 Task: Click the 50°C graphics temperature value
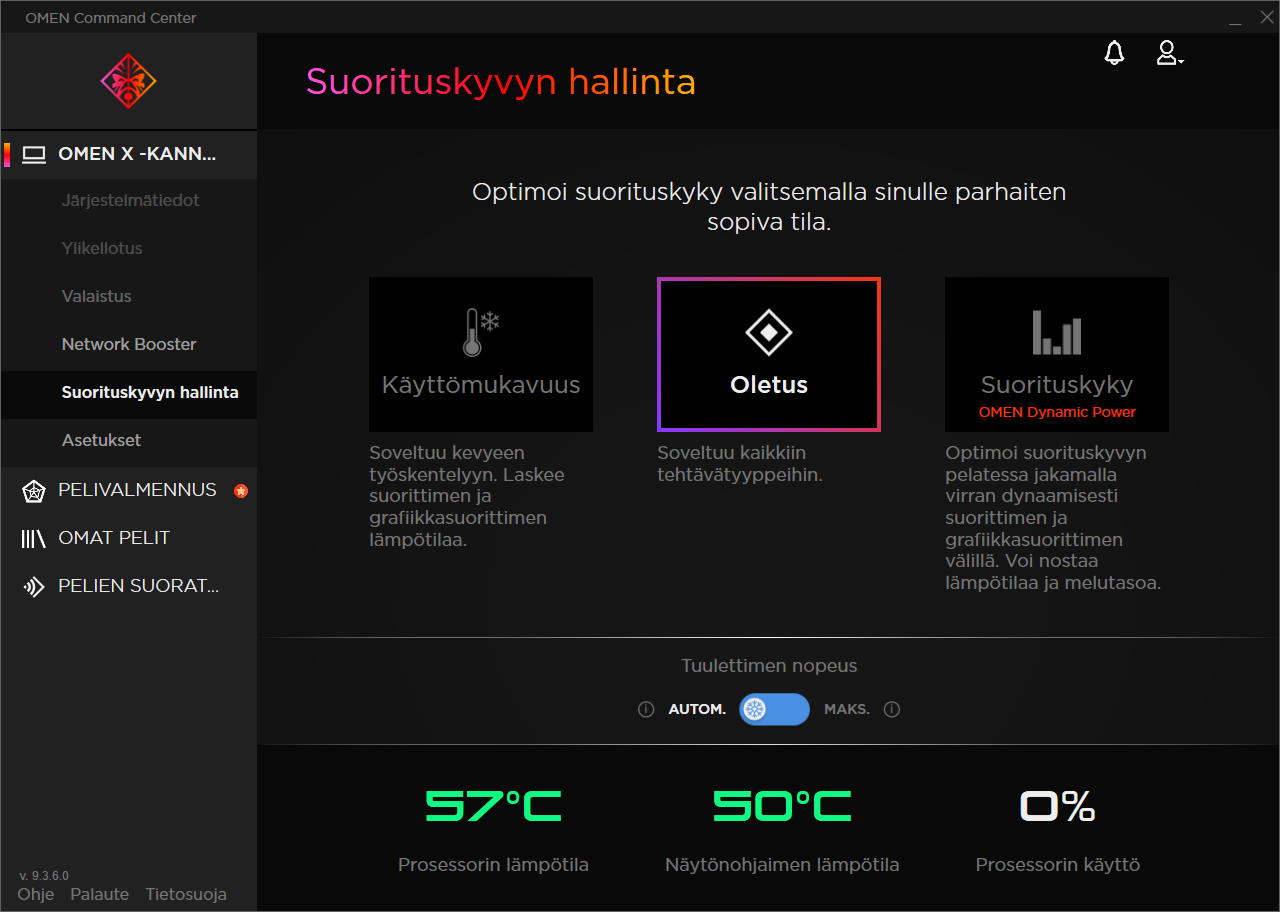coord(782,805)
